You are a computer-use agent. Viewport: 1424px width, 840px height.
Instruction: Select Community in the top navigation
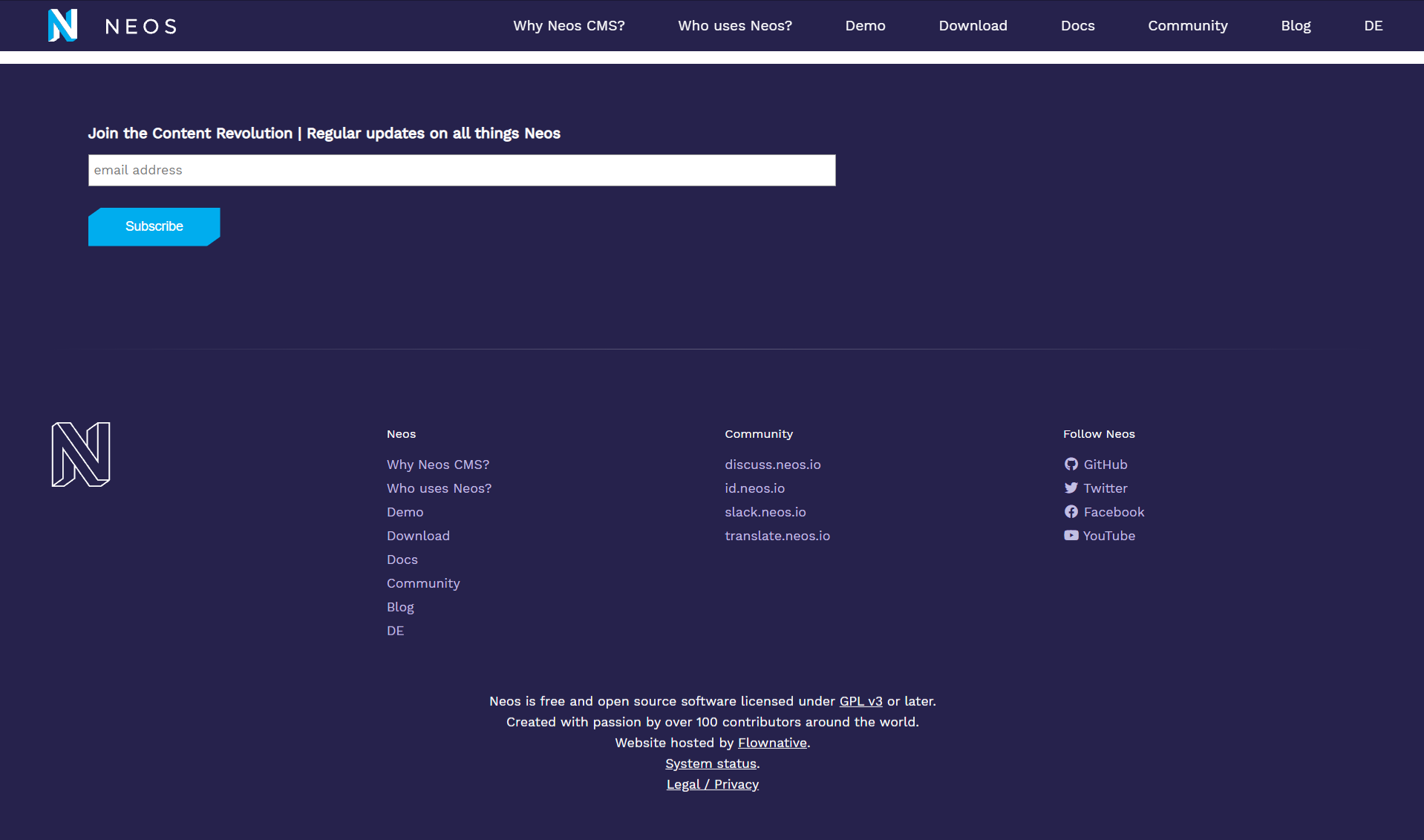coord(1187,25)
